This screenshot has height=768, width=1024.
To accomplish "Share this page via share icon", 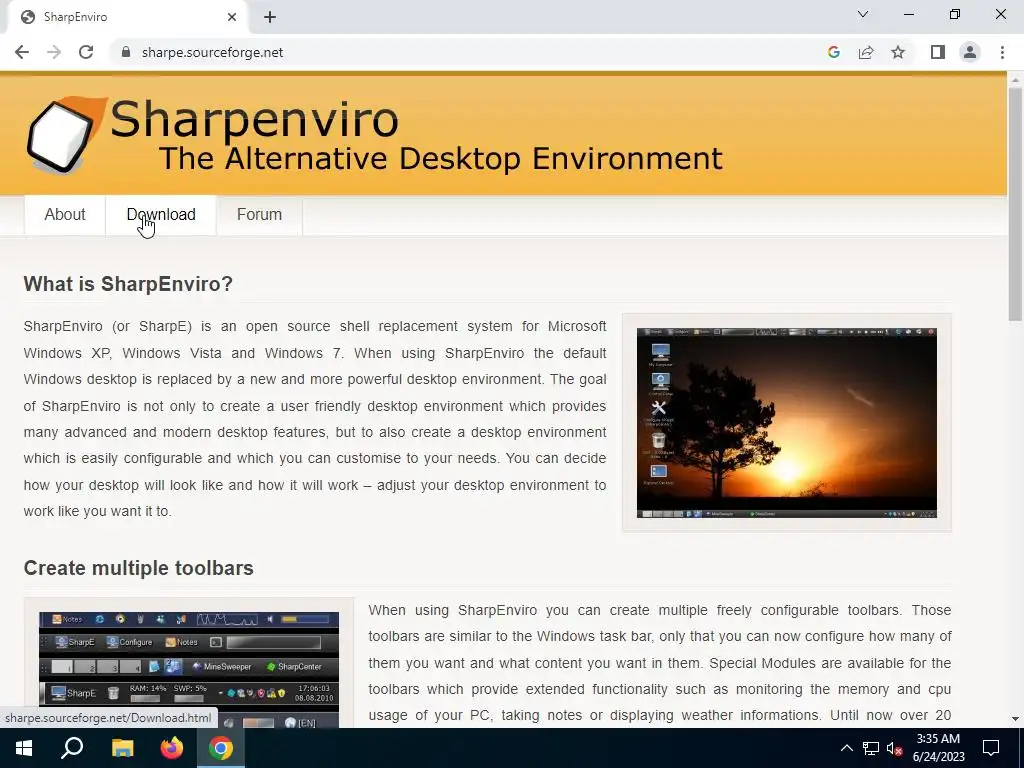I will [866, 52].
